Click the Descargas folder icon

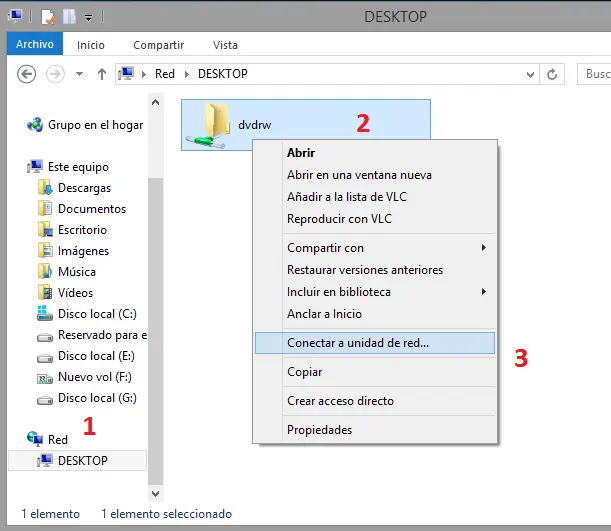(45, 187)
